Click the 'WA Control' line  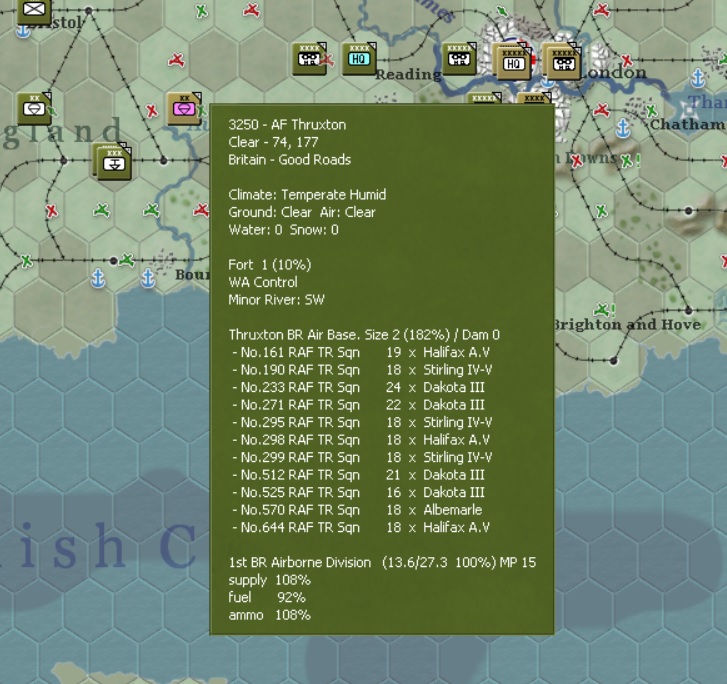(263, 282)
